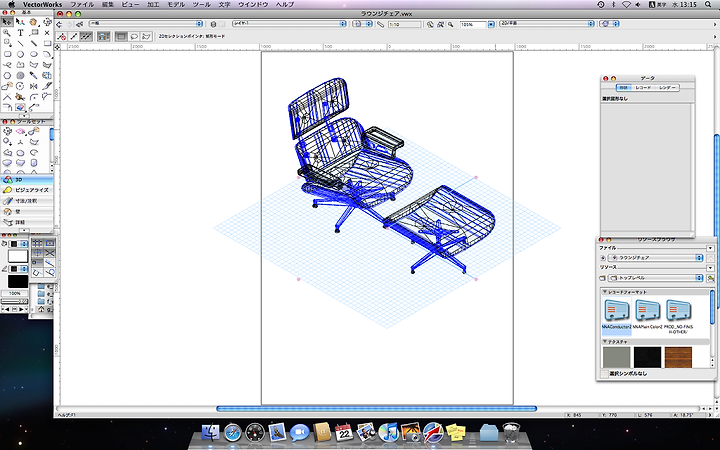Open the トップレベル resource dropdown
720x450 pixels.
(656, 278)
